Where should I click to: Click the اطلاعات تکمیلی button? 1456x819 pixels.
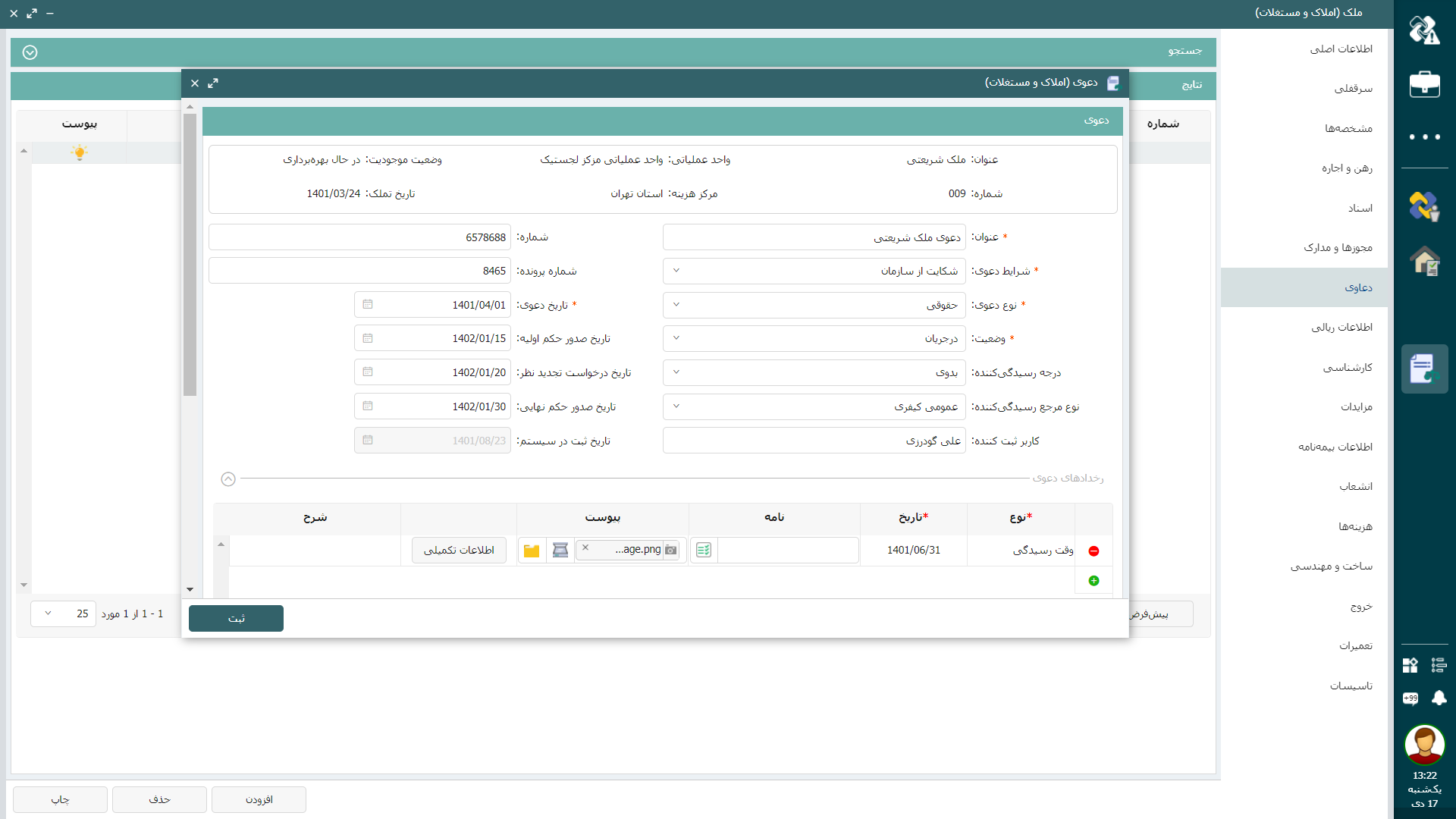coord(459,551)
